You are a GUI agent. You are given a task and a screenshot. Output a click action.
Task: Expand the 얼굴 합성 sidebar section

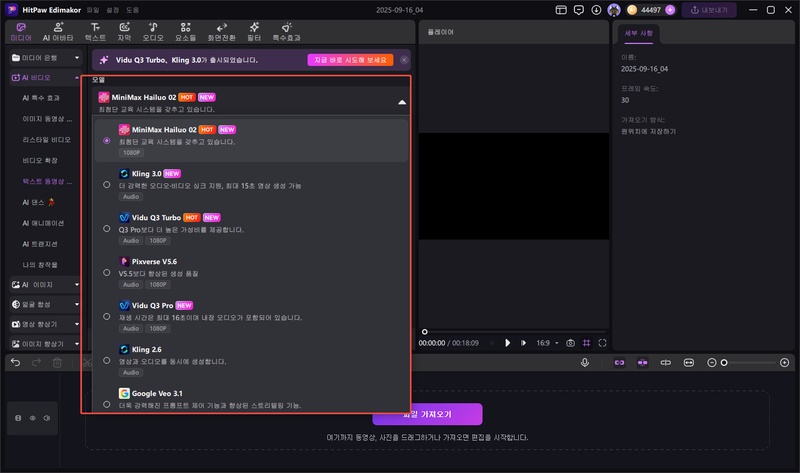click(45, 305)
